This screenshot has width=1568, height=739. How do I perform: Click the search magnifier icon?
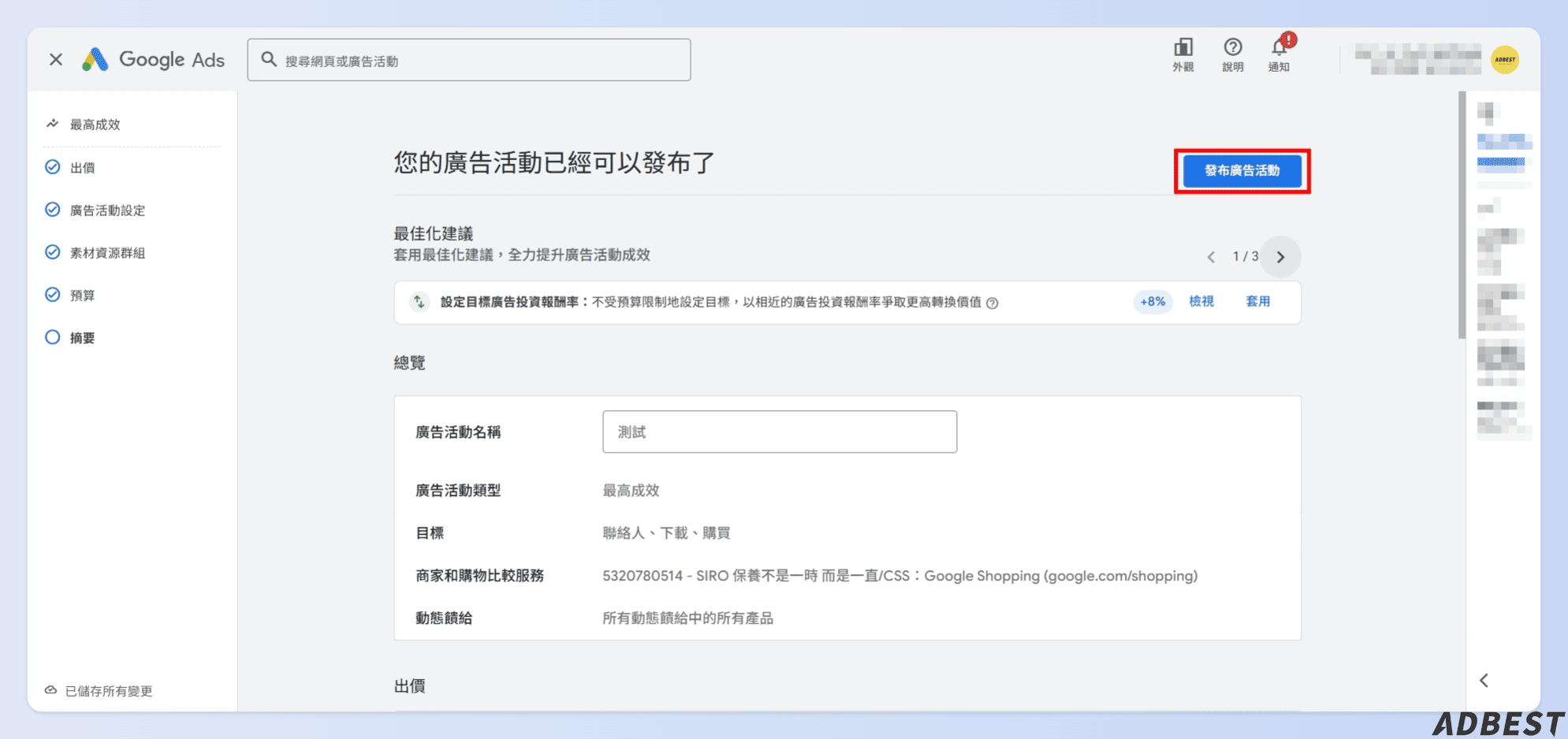[x=269, y=60]
